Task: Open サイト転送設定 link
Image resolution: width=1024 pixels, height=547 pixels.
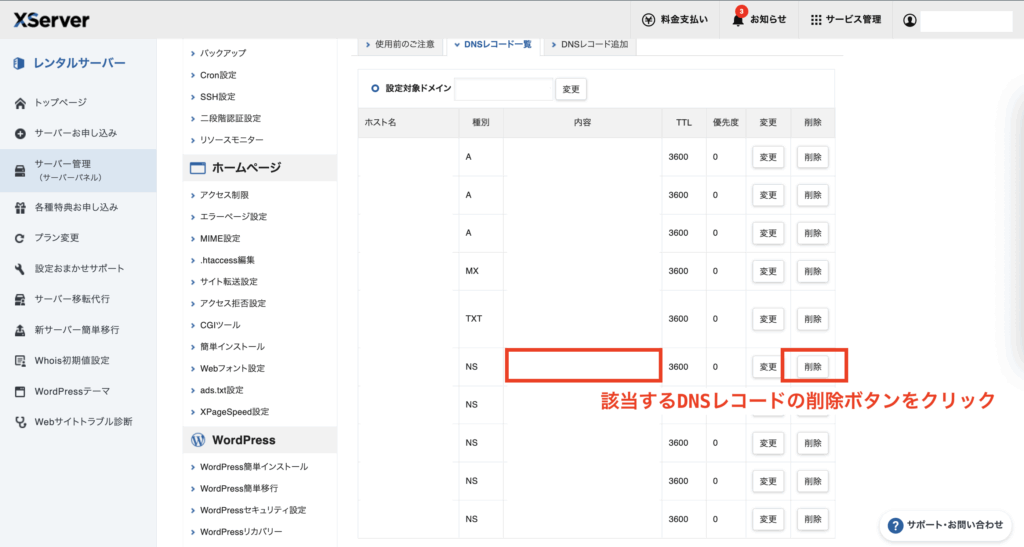Action: tap(229, 281)
